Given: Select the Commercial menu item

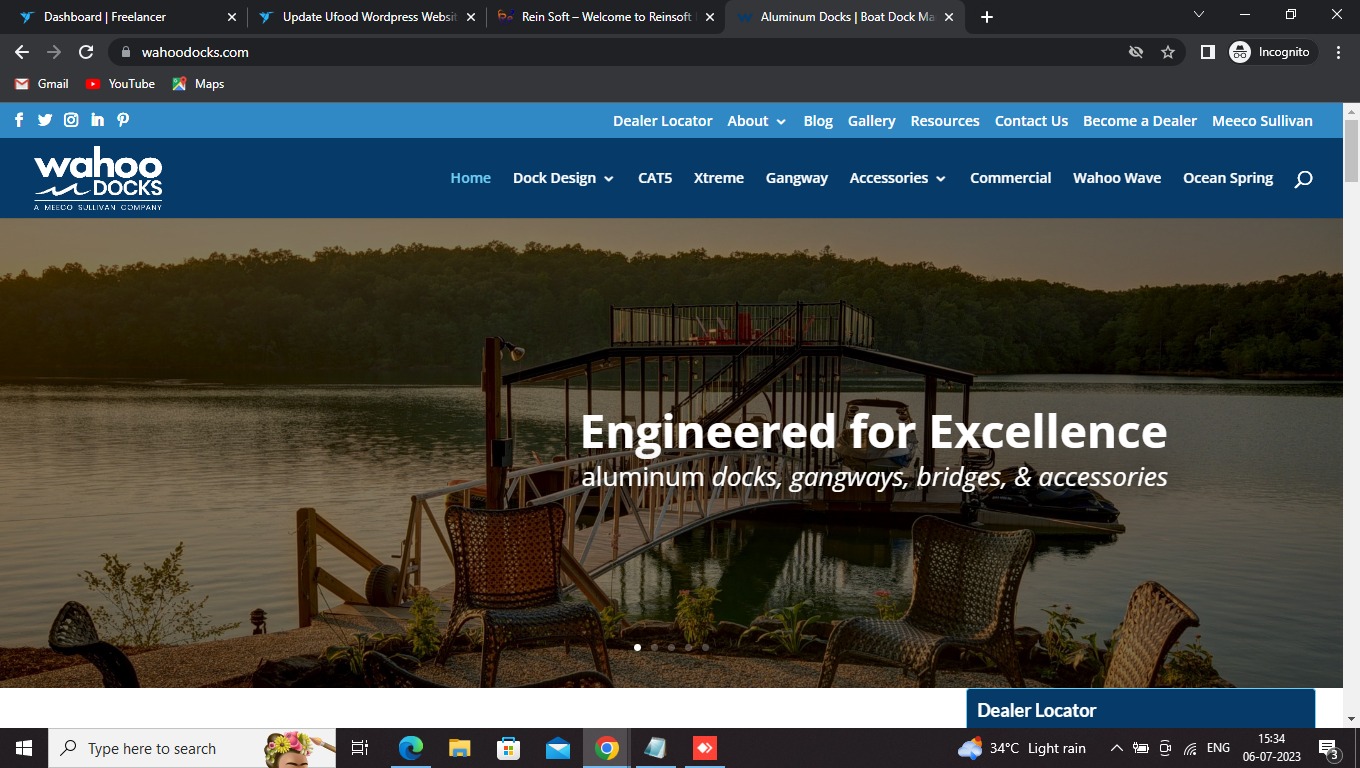Looking at the screenshot, I should 1010,178.
